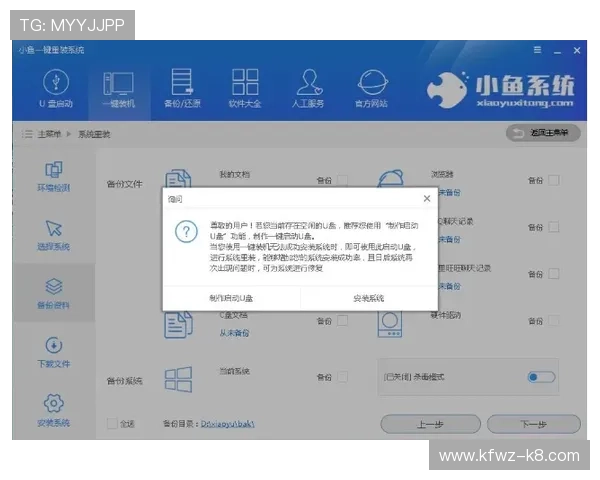Click the 系统重装 breadcrumb
This screenshot has height=480, width=600.
(94, 134)
